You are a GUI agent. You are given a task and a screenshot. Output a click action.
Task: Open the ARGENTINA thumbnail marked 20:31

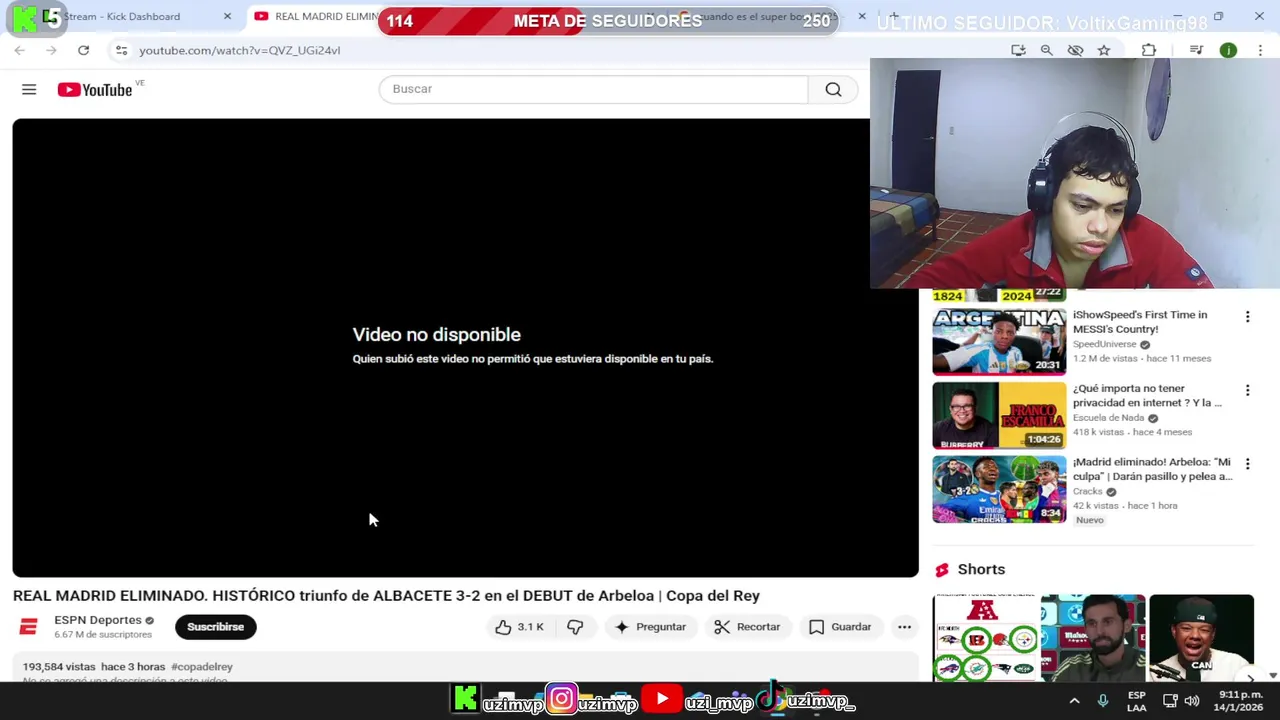(999, 342)
